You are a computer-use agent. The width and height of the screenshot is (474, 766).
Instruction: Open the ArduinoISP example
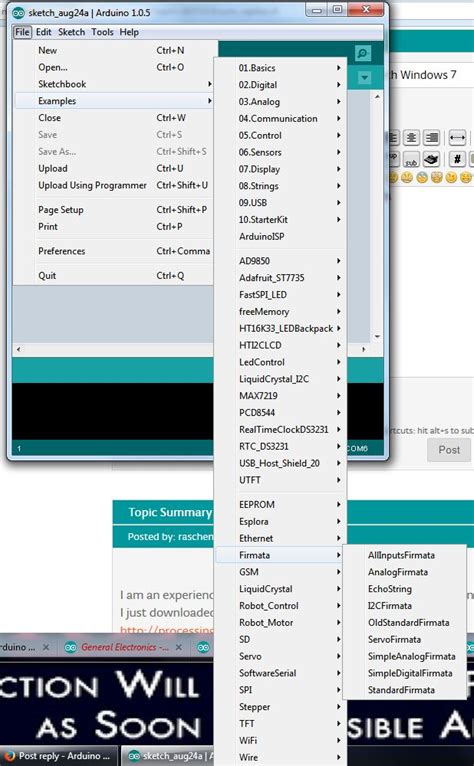click(x=280, y=236)
